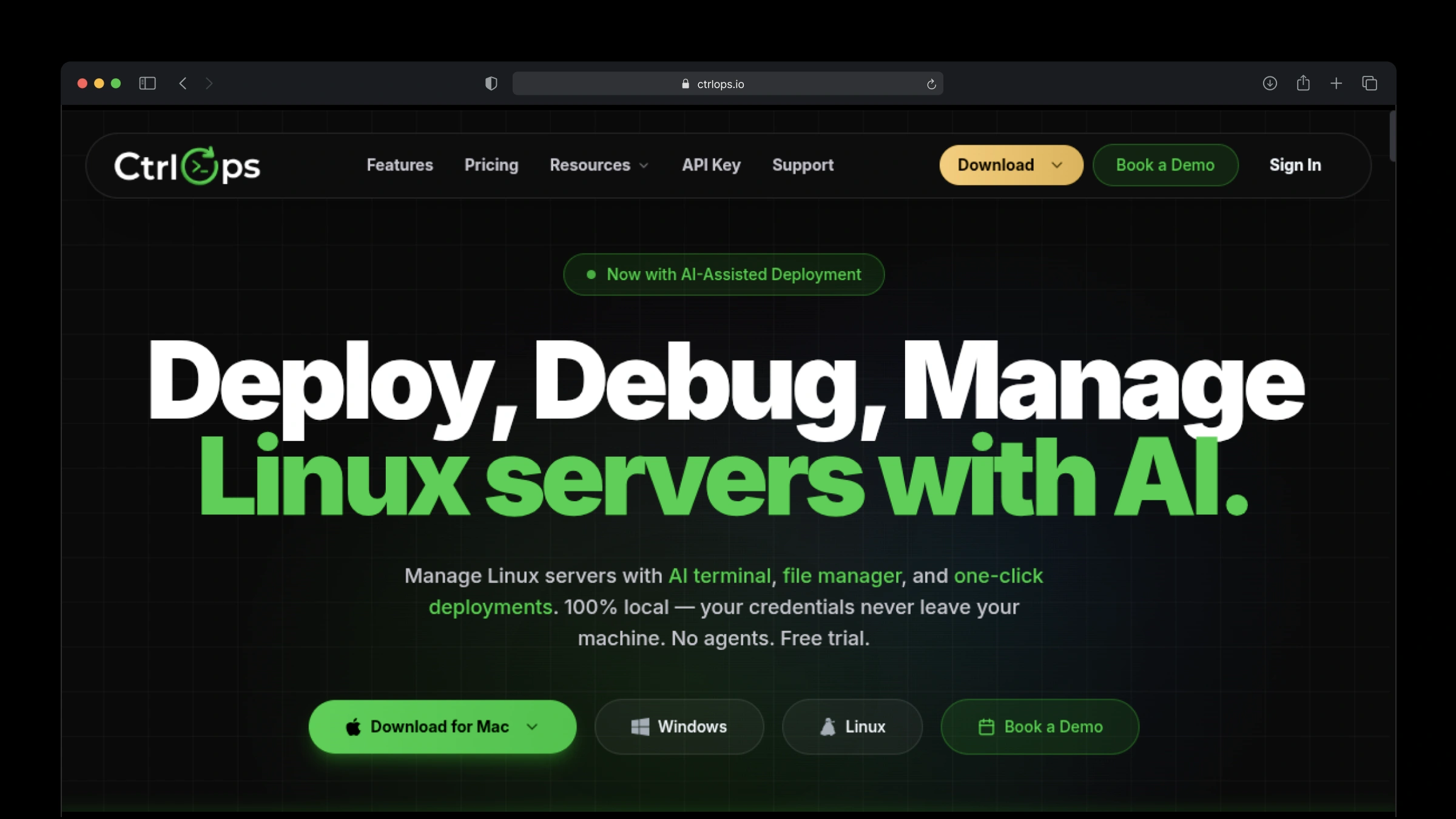Click the Windows download button

[x=679, y=727]
